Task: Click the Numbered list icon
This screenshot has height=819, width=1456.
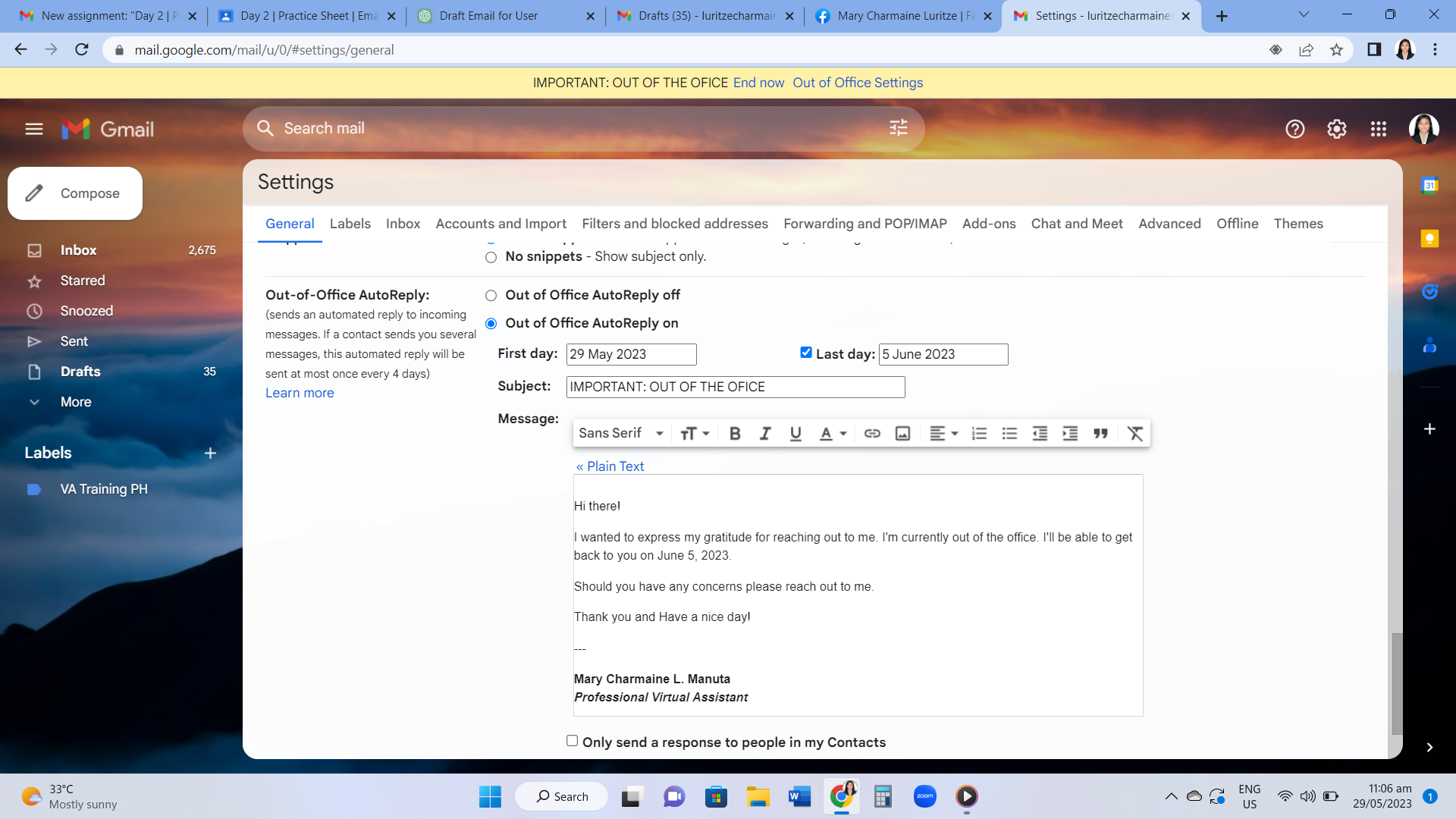Action: (x=979, y=434)
